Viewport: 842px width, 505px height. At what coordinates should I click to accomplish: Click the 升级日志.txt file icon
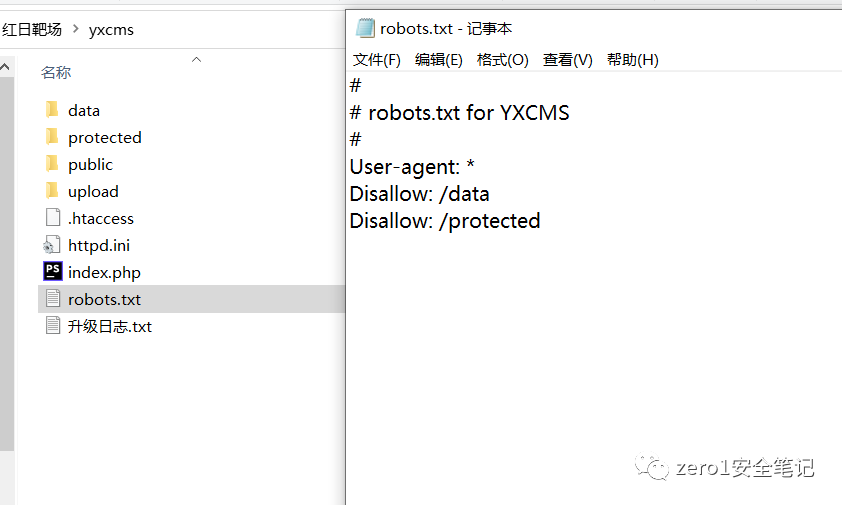[x=53, y=326]
